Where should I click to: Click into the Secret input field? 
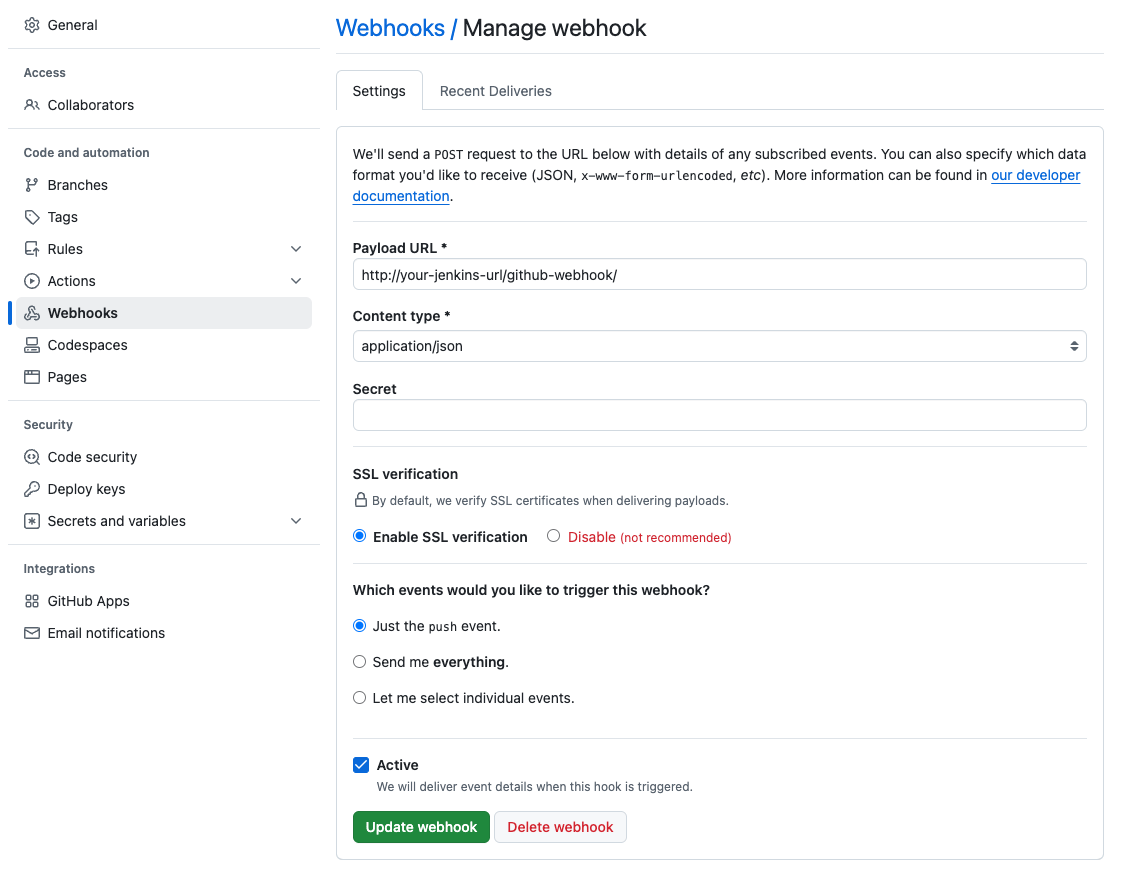coord(719,415)
